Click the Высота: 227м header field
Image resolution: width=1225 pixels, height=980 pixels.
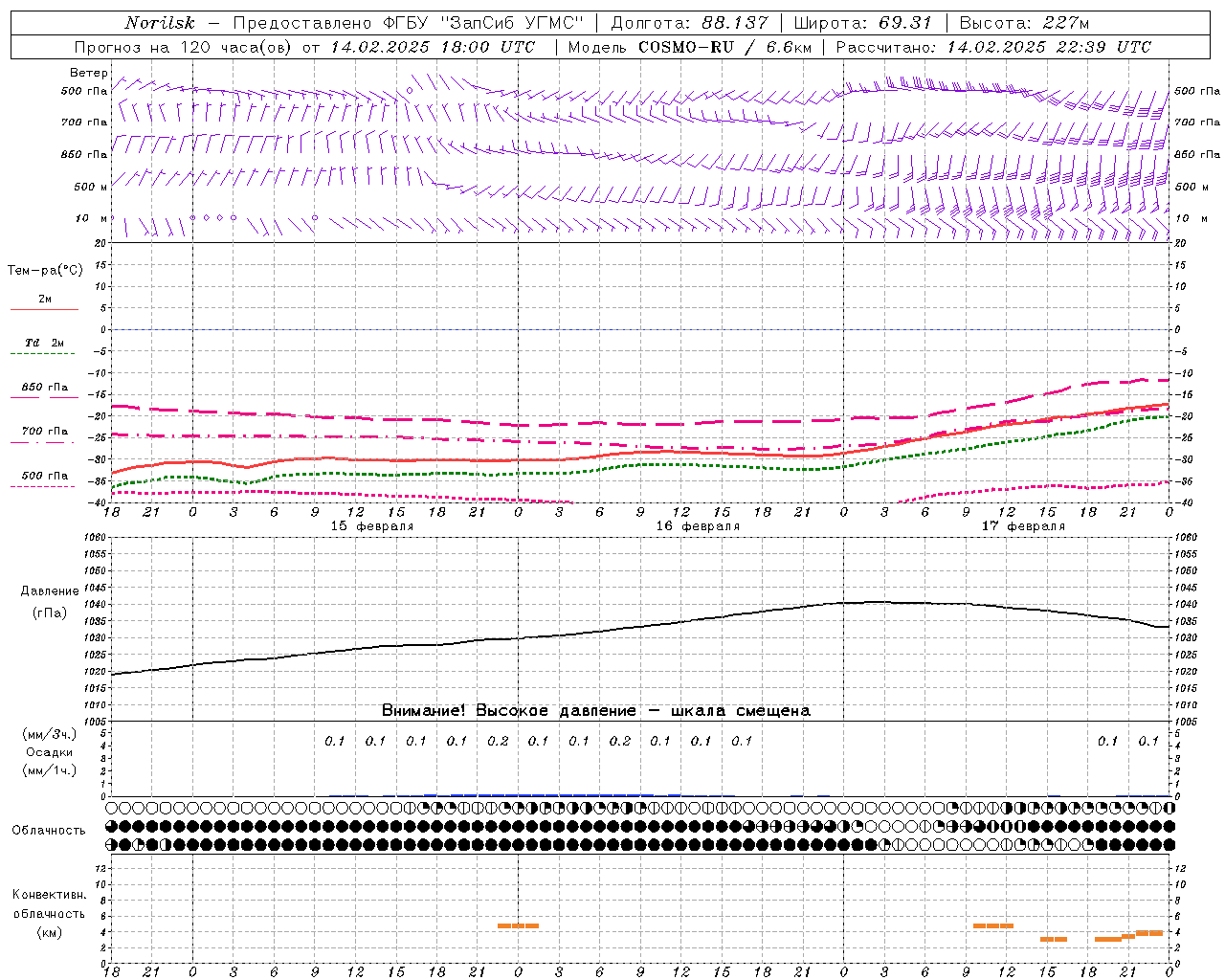coord(1024,23)
